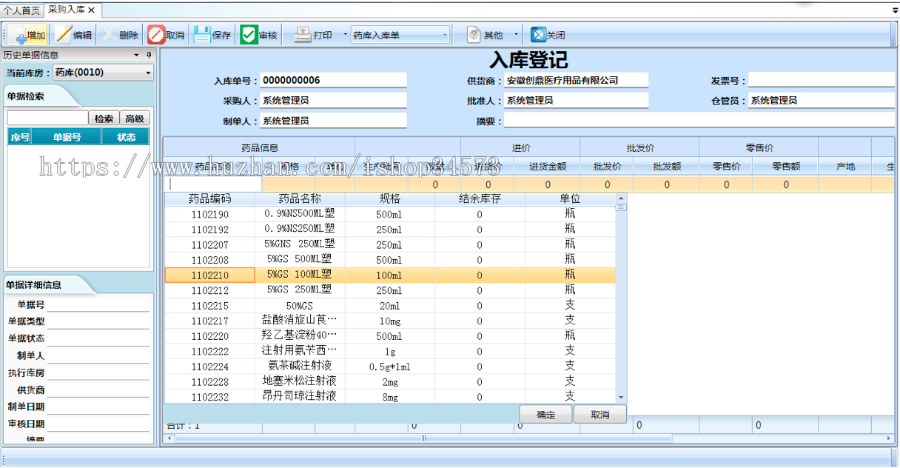
Task: Open the 单据详细信息 panel tab
Action: [x=33, y=285]
